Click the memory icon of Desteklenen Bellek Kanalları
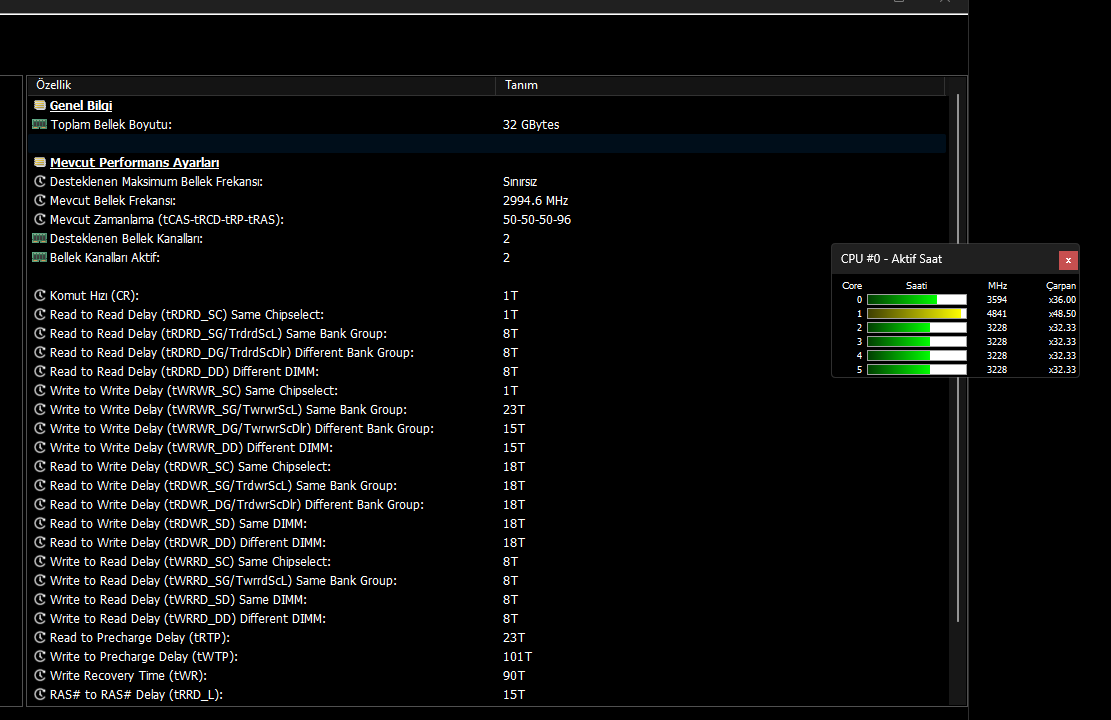 click(x=40, y=238)
